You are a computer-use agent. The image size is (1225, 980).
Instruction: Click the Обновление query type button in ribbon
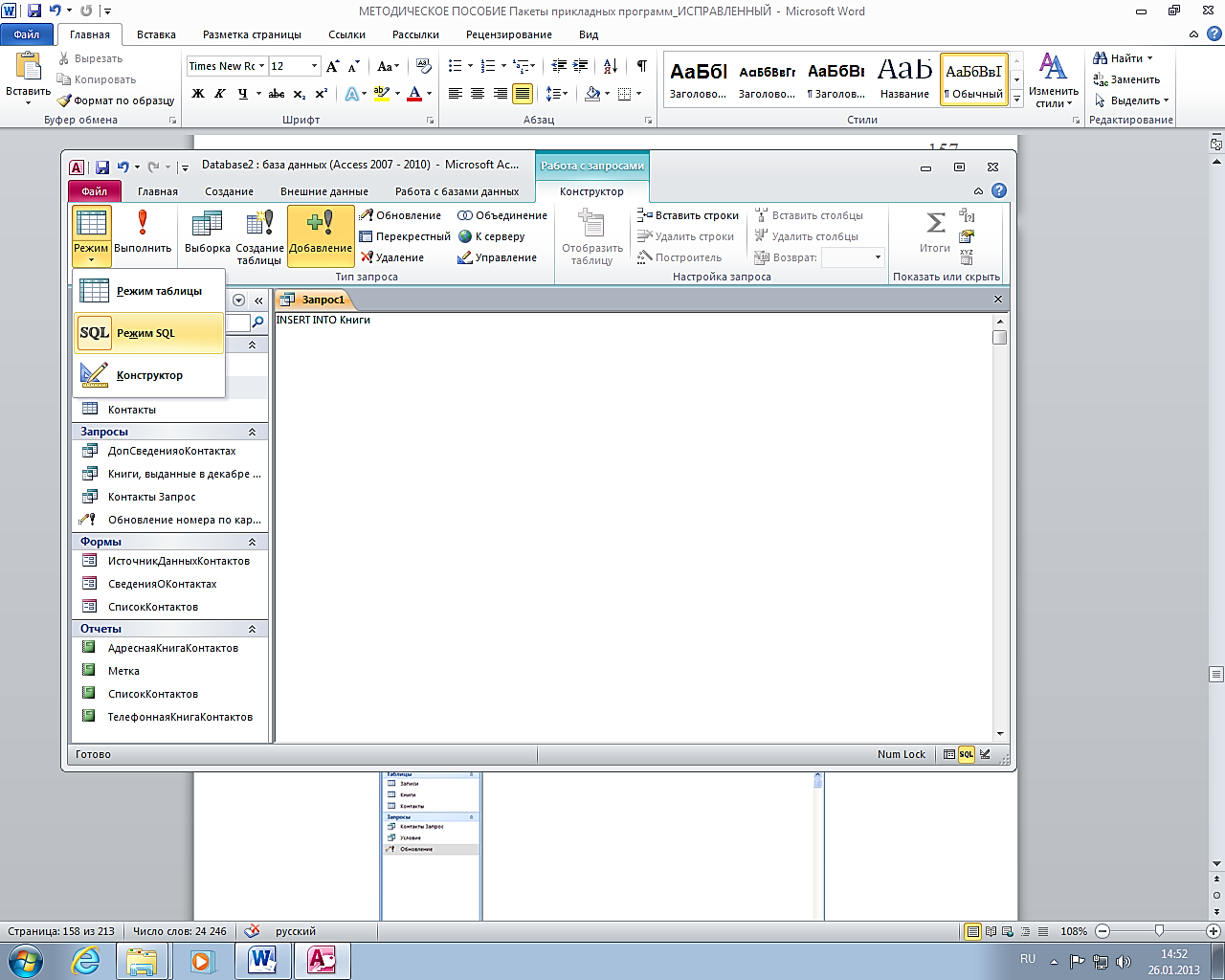[x=400, y=215]
